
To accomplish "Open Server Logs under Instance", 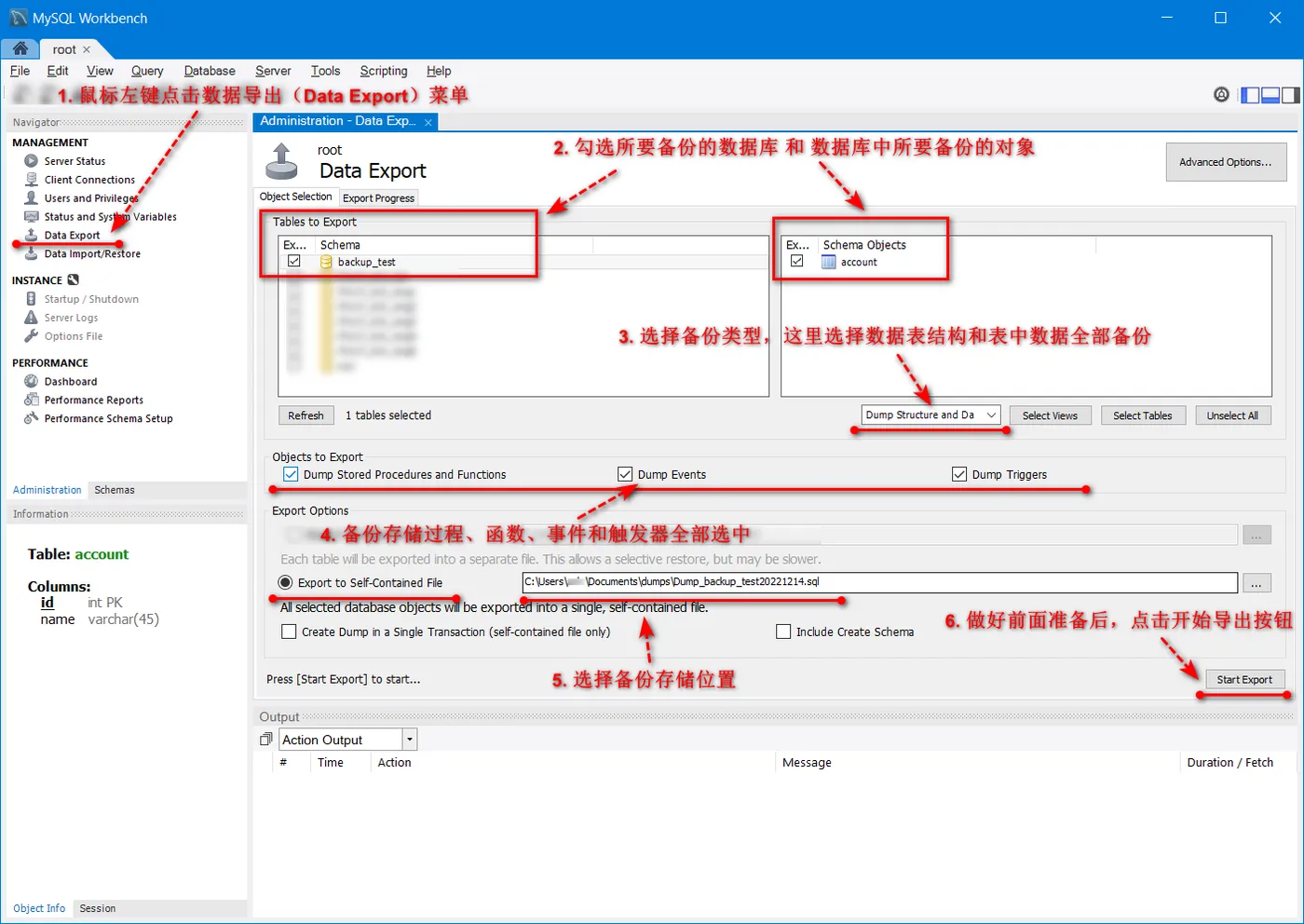I will click(71, 318).
